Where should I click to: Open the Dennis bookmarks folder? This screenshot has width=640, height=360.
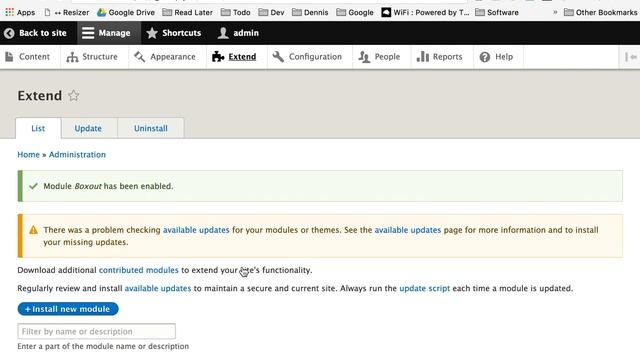310,12
